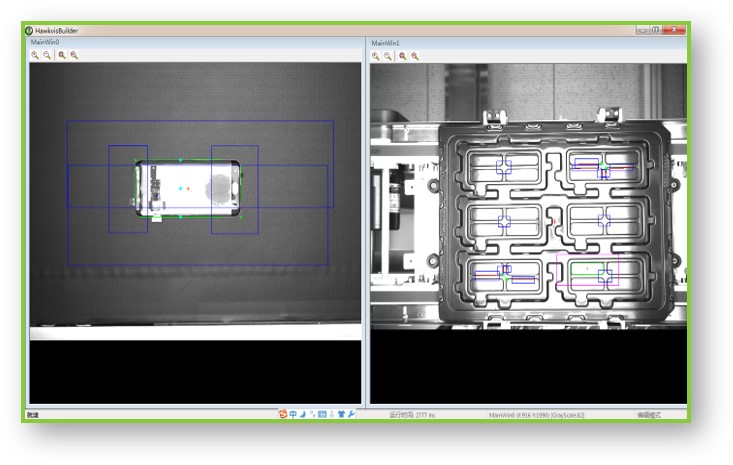The width and height of the screenshot is (733, 465).
Task: Open the wrench settings icon in IME bar
Action: click(x=351, y=414)
